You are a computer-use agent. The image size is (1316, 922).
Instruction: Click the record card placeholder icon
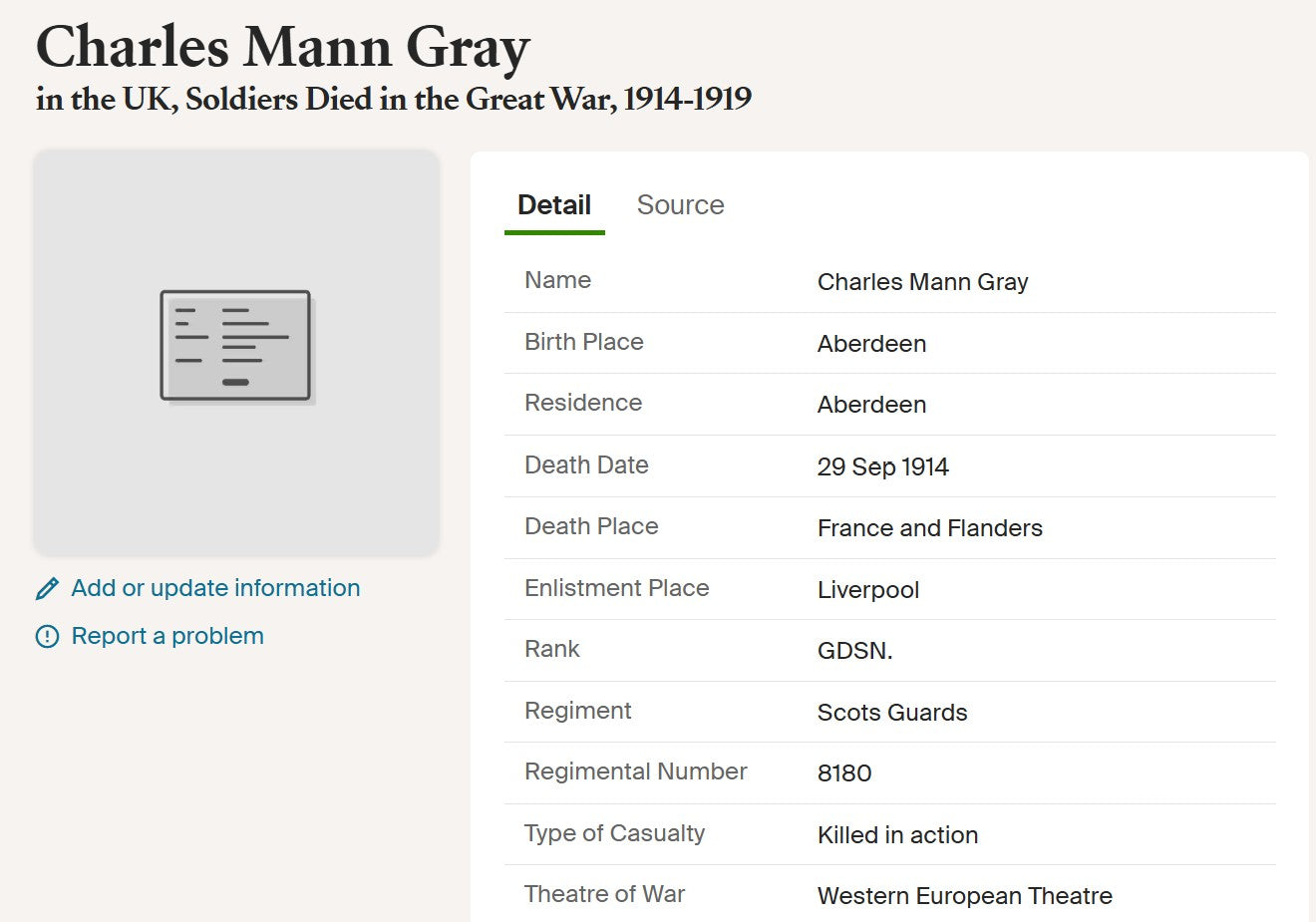236,346
